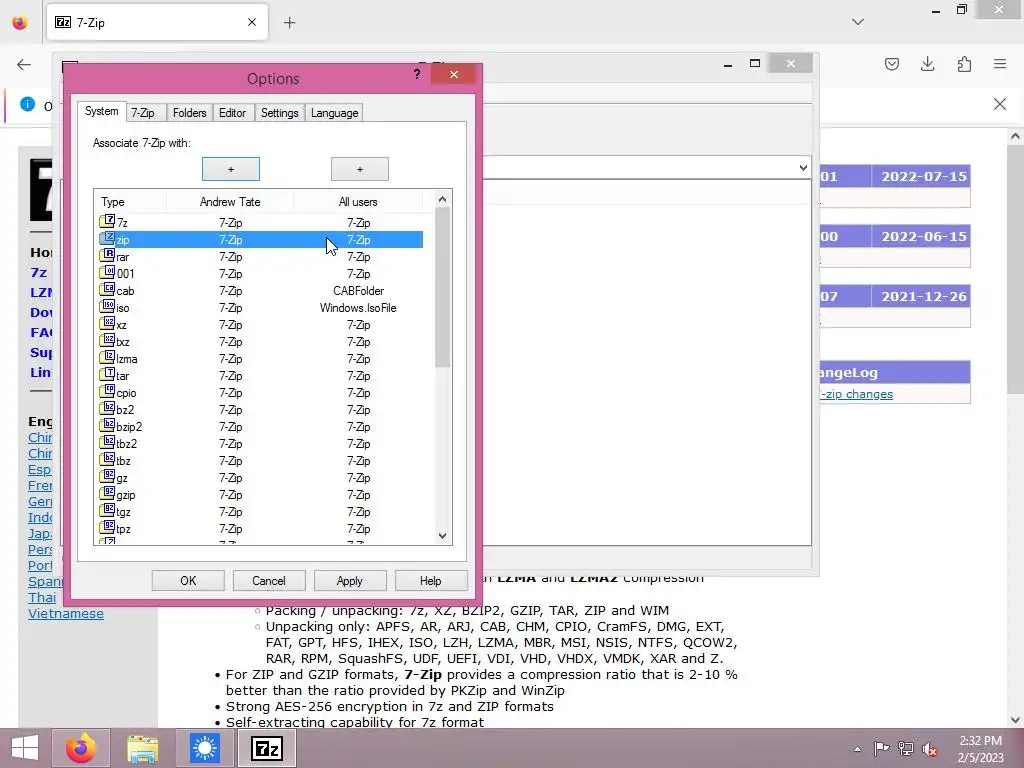Screen dimensions: 1024x768
Task: Open the taskbar clock and date
Action: [x=980, y=749]
